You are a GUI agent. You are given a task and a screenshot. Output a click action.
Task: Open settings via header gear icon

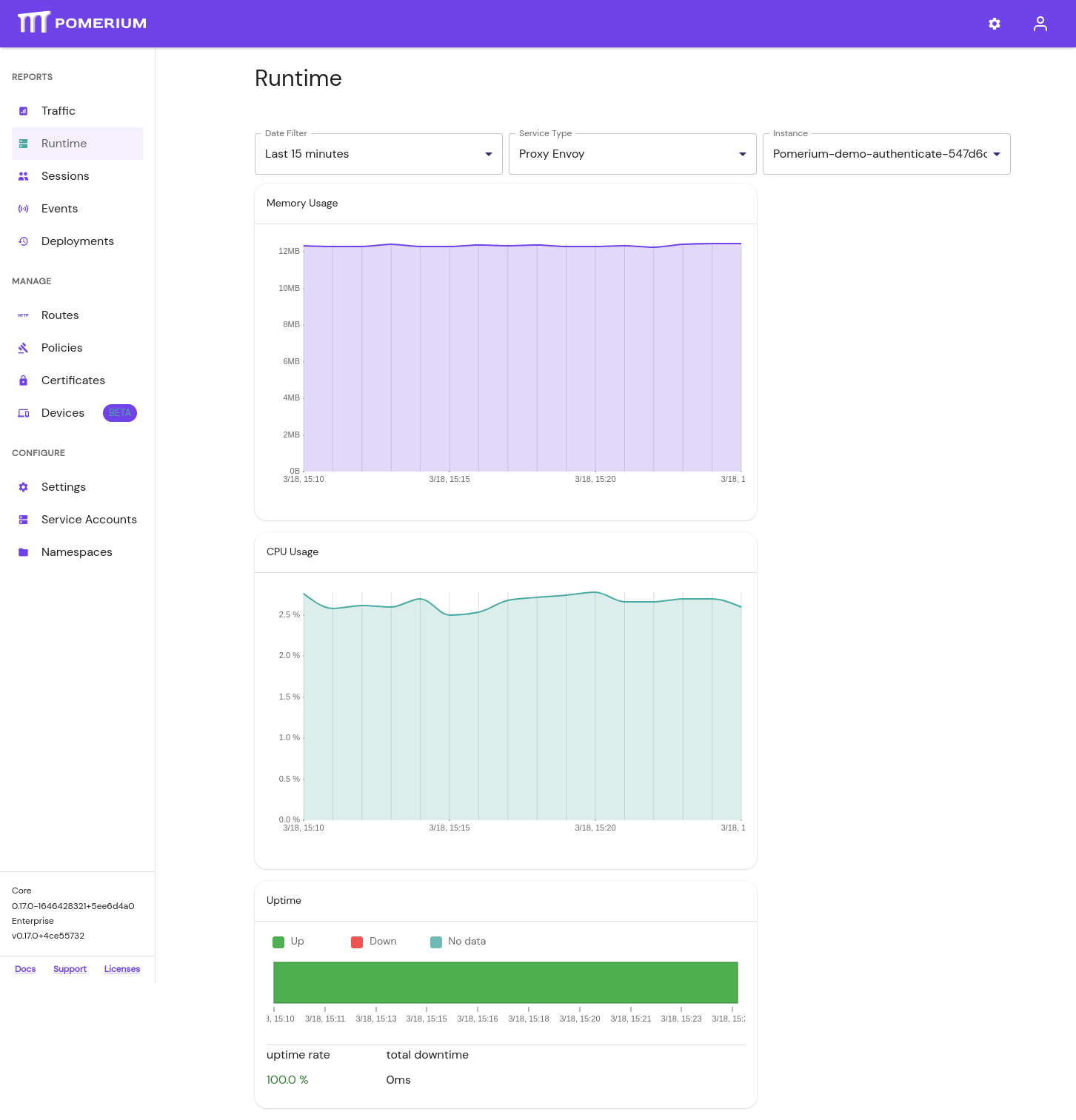point(995,24)
